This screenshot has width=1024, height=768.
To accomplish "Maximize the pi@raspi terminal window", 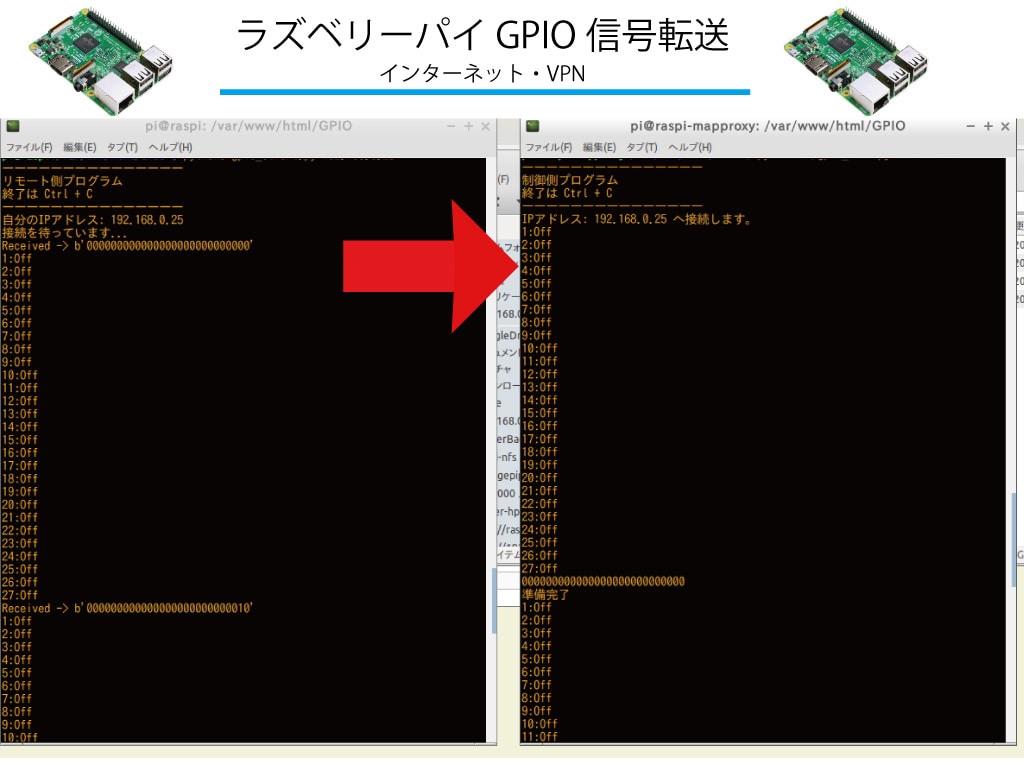I will pyautogui.click(x=468, y=126).
